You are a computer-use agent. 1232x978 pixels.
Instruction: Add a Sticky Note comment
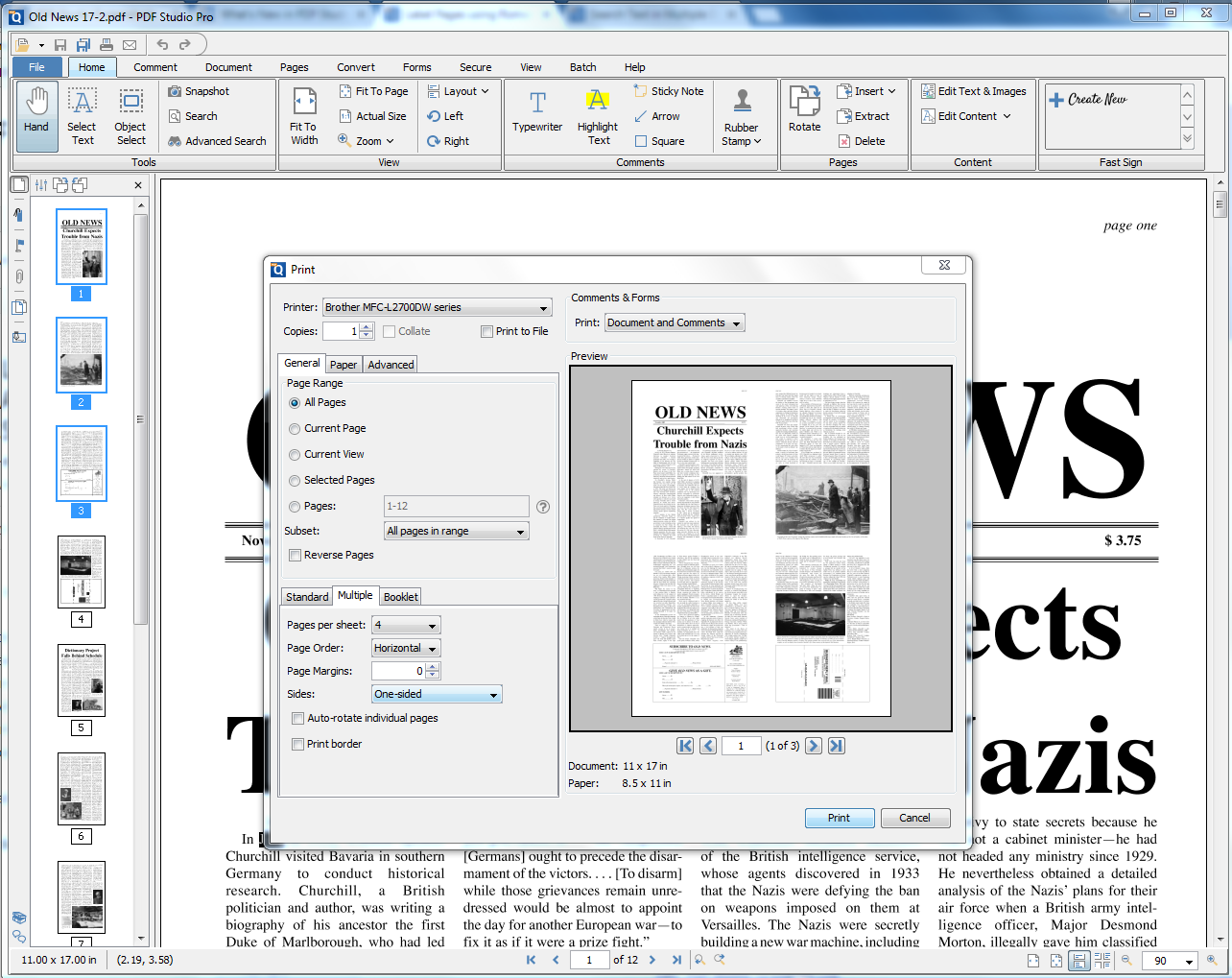(669, 91)
